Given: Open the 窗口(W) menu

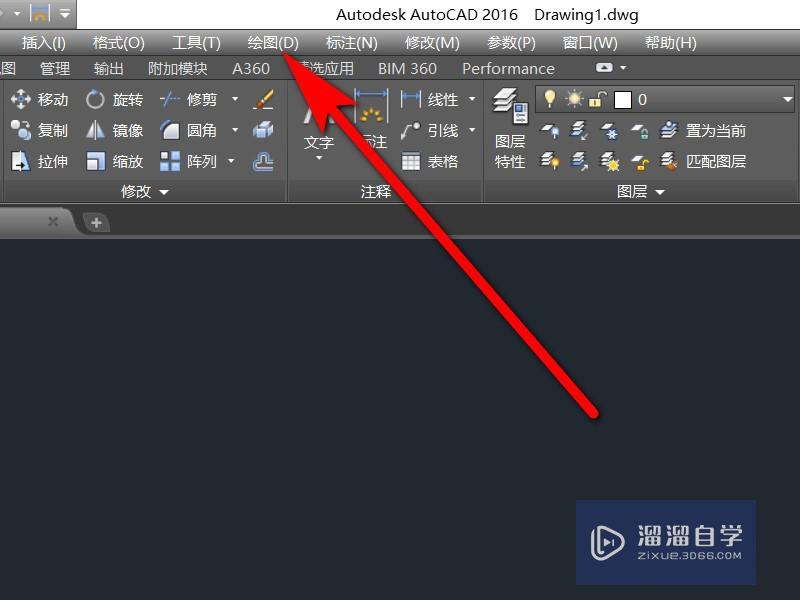Looking at the screenshot, I should 590,43.
